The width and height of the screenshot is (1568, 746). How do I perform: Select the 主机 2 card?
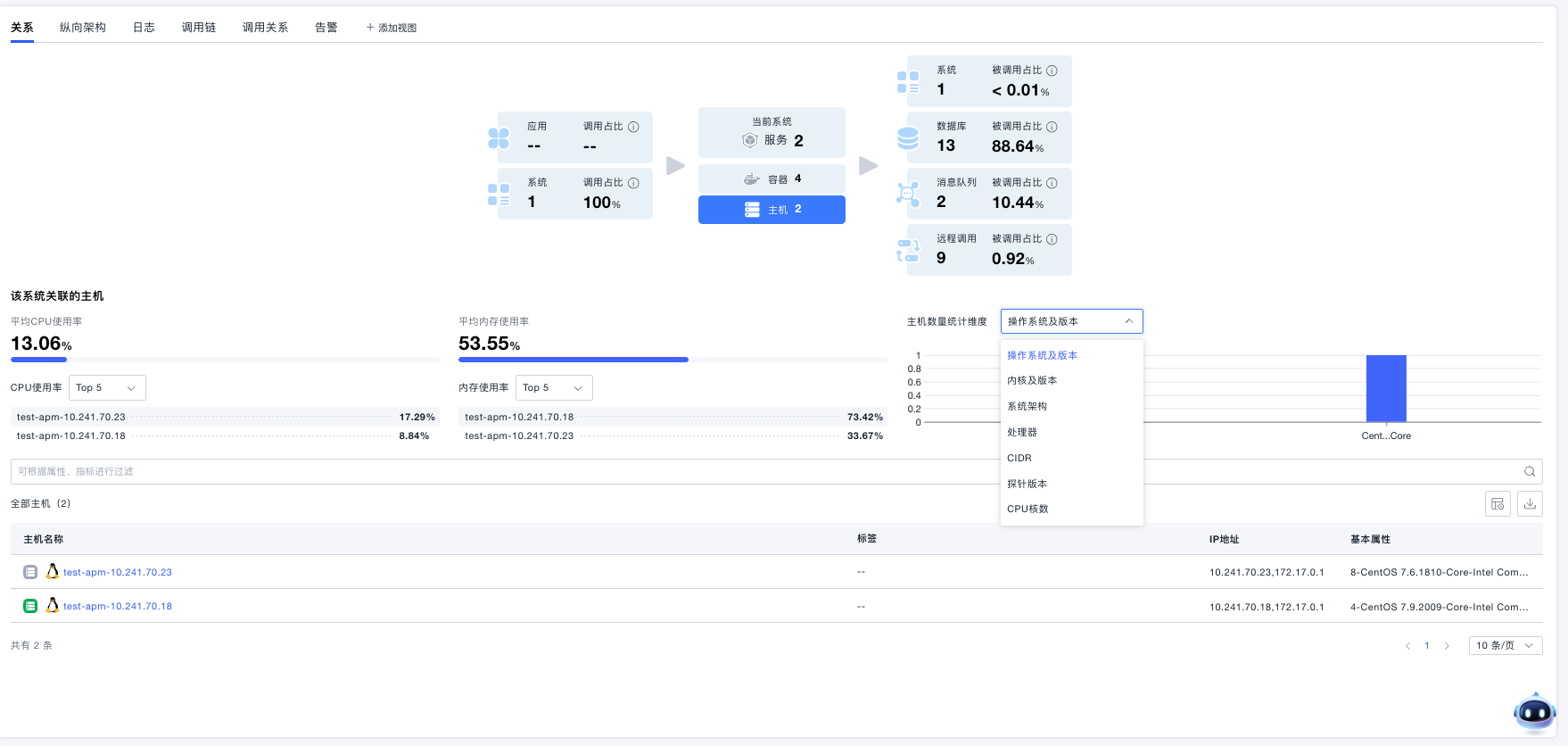pyautogui.click(x=772, y=210)
